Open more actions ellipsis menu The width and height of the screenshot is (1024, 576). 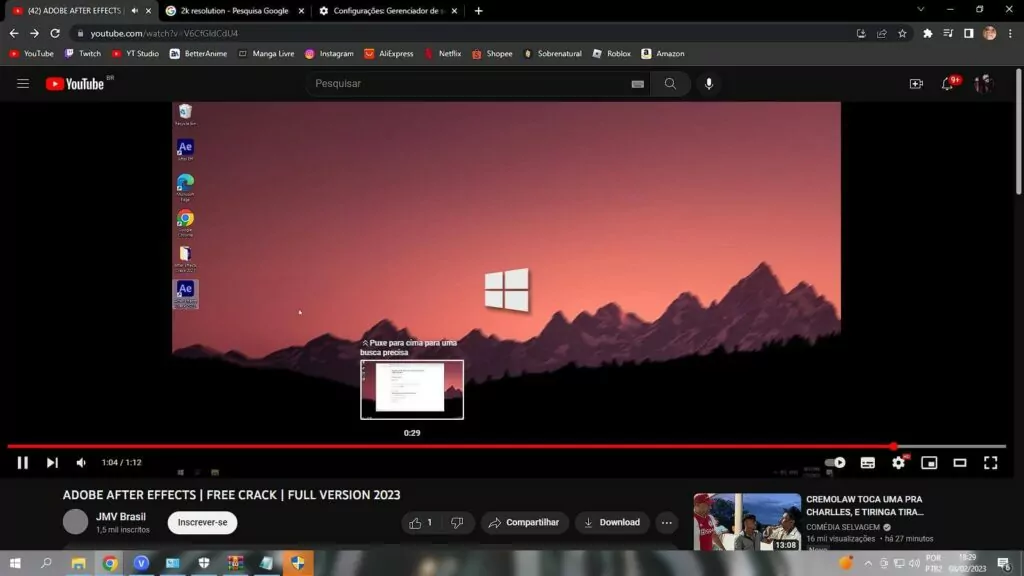[x=666, y=522]
